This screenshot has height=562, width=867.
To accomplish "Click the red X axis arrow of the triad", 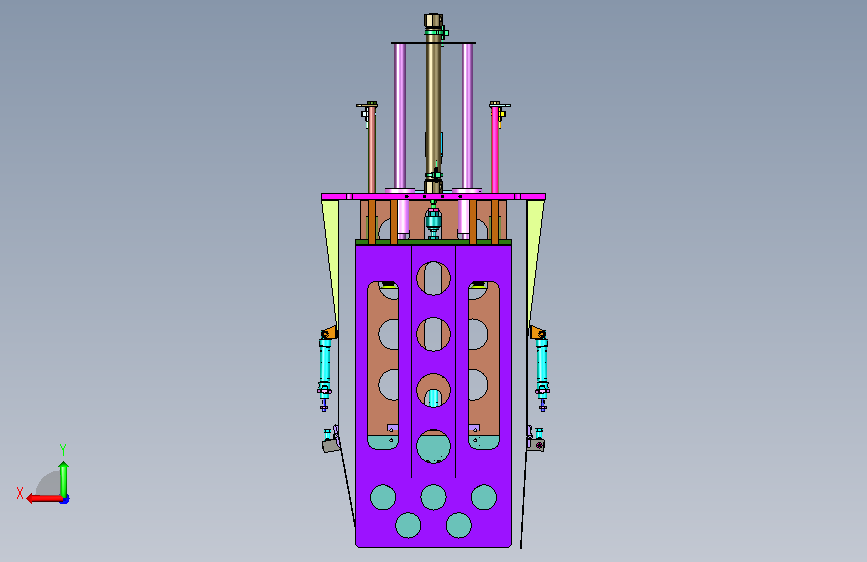I will coord(44,498).
